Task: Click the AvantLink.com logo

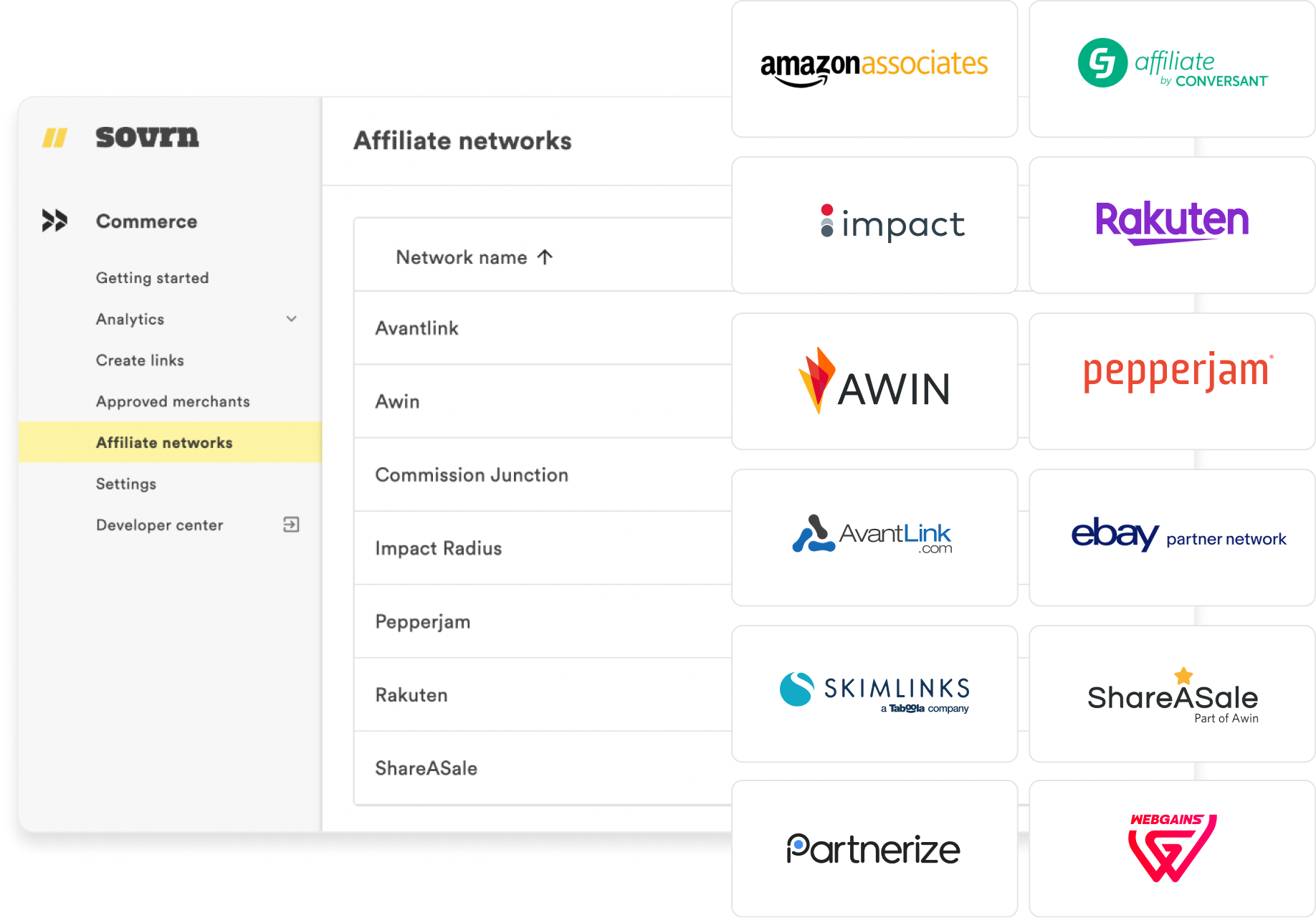Action: (x=873, y=535)
